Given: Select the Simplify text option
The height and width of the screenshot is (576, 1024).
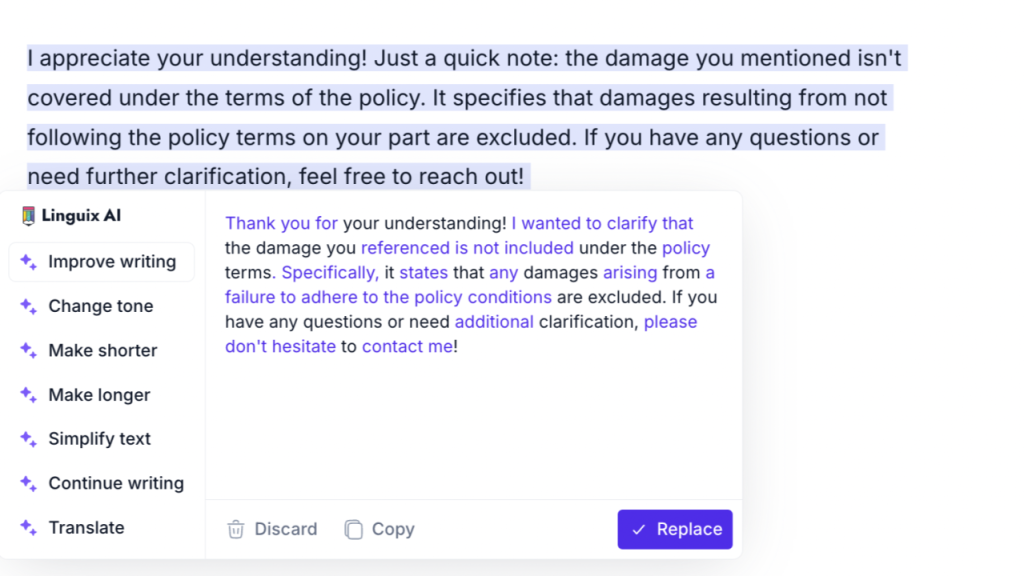Looking at the screenshot, I should 101,439.
